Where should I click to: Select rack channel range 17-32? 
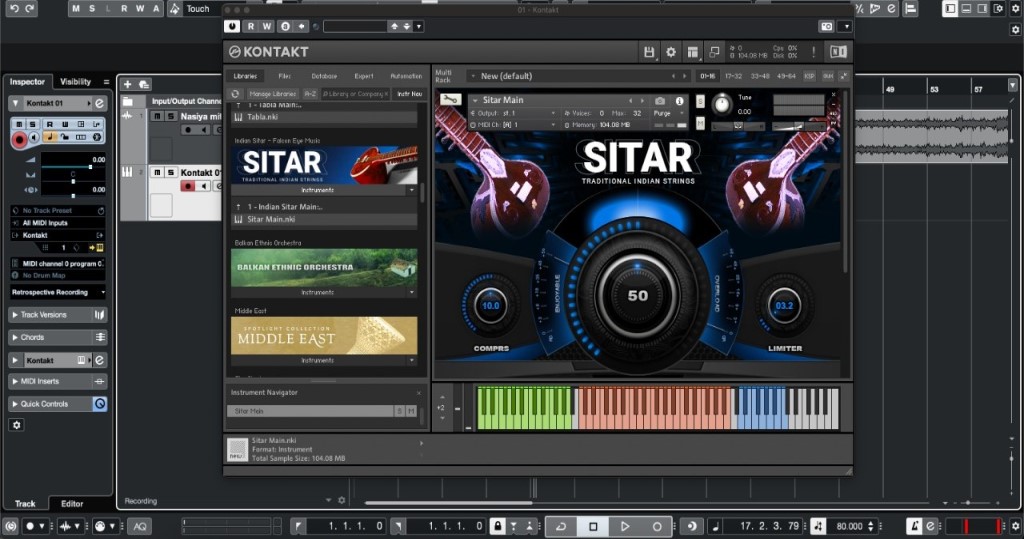pos(733,76)
